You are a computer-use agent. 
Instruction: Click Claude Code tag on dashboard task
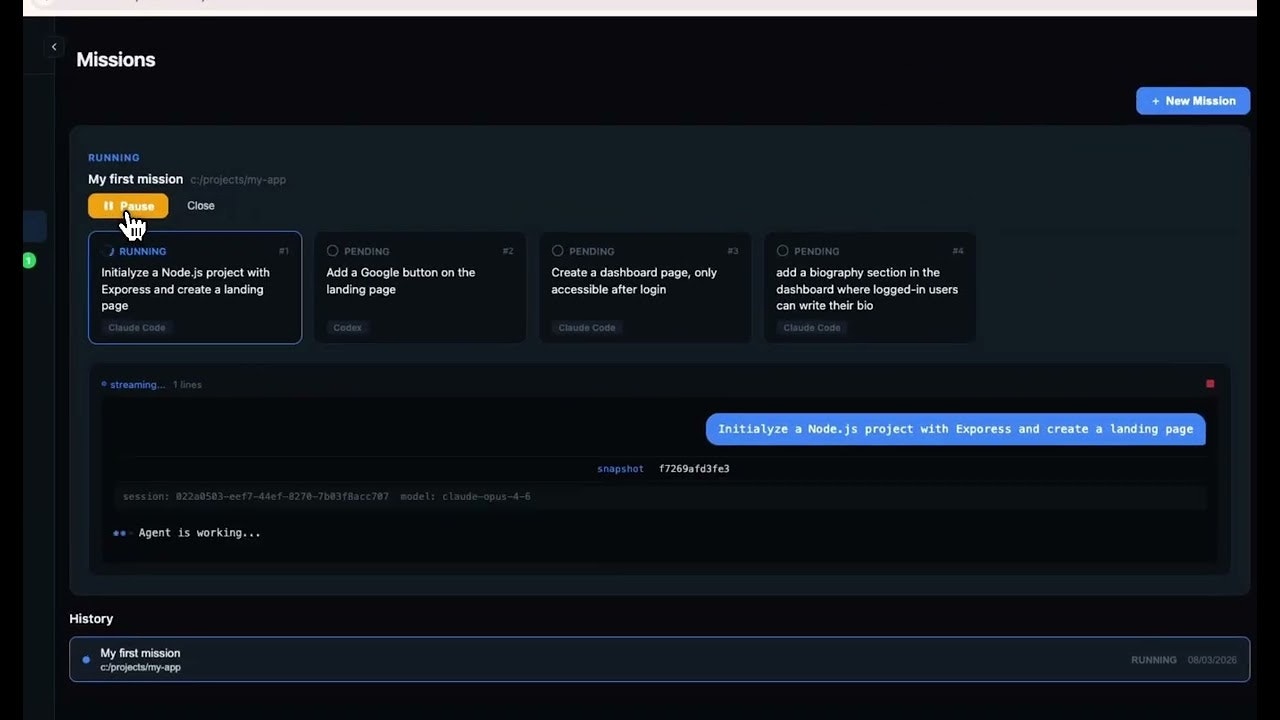pos(587,328)
